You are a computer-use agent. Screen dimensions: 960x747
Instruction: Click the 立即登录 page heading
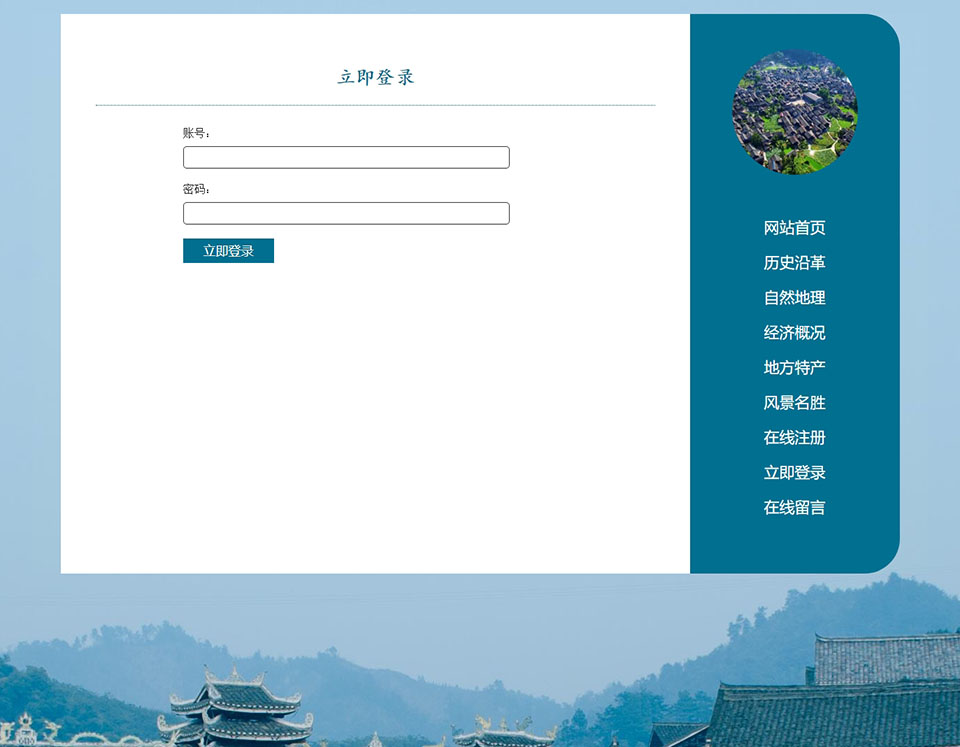tap(376, 77)
